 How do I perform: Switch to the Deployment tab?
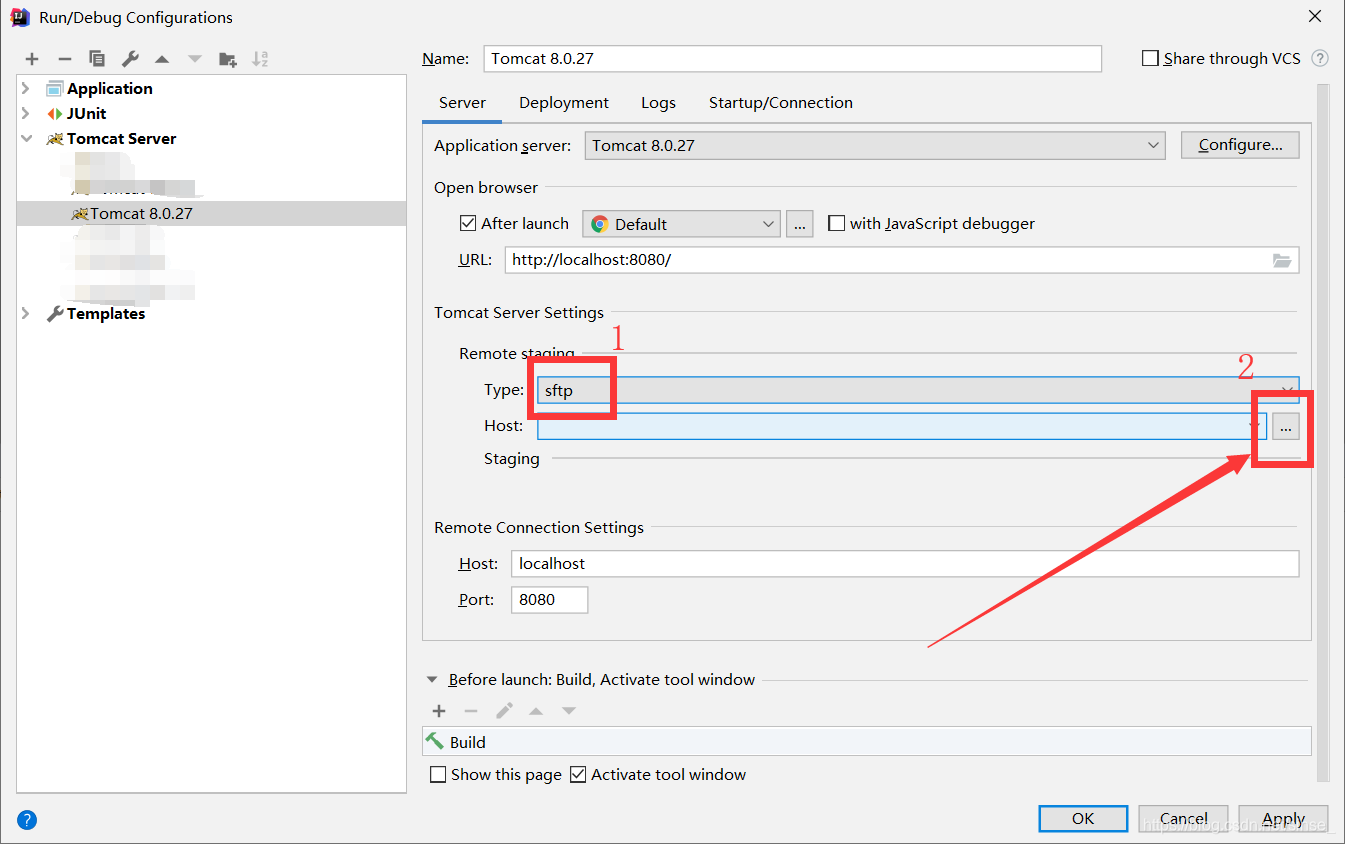pyautogui.click(x=564, y=103)
